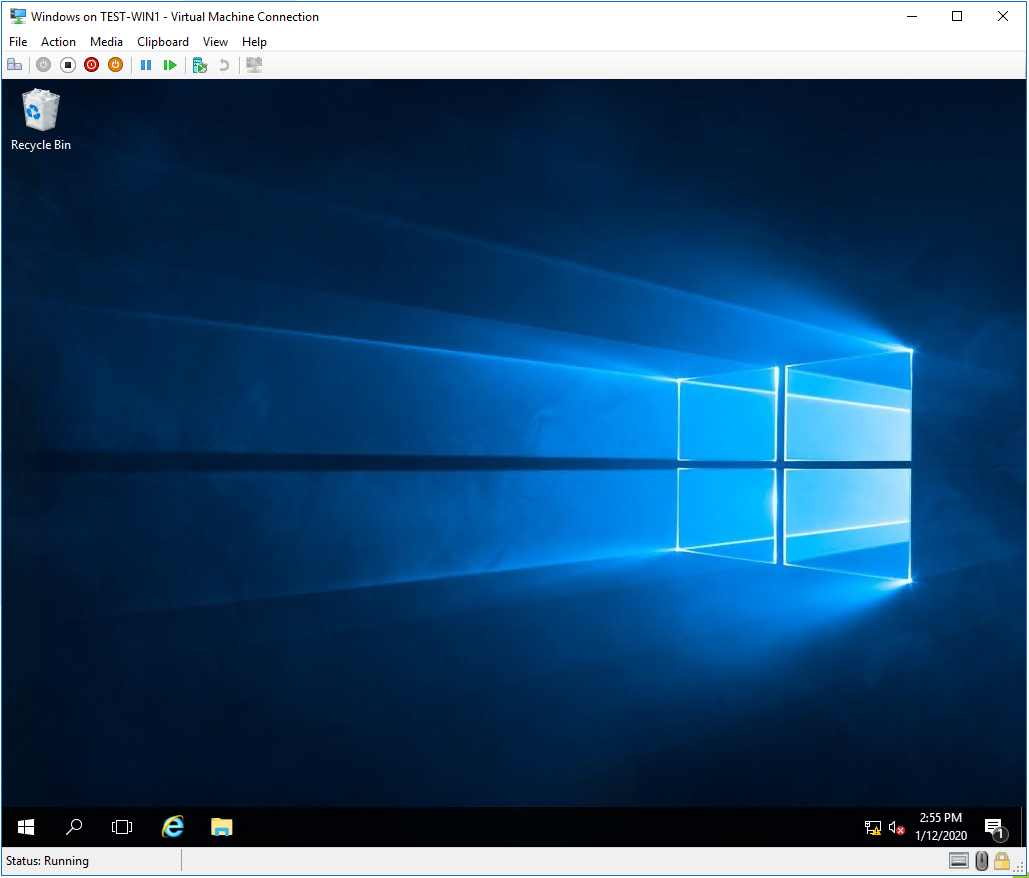Click the Show Desktop sliver in the guest taskbar
Screen dimensions: 1029x878
[x=1024, y=827]
